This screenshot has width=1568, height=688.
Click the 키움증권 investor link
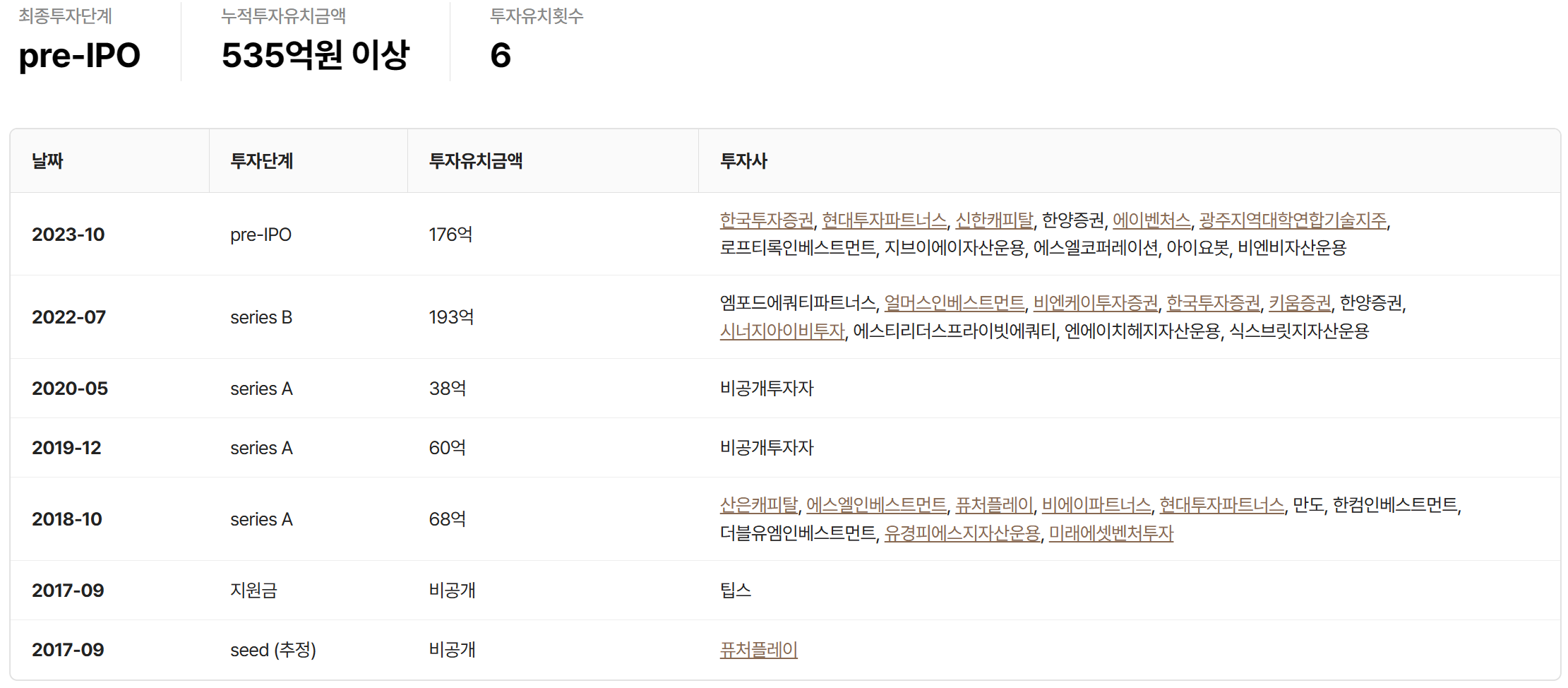pyautogui.click(x=1299, y=303)
